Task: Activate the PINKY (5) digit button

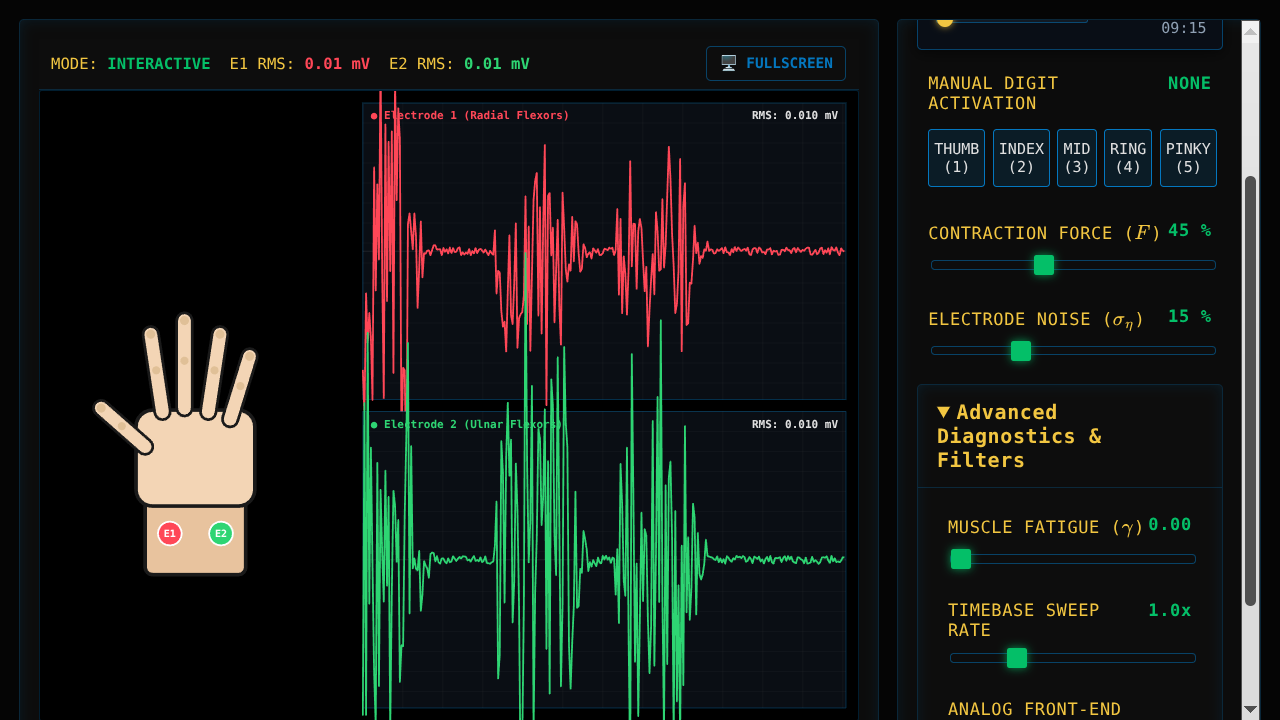Action: click(x=1188, y=158)
